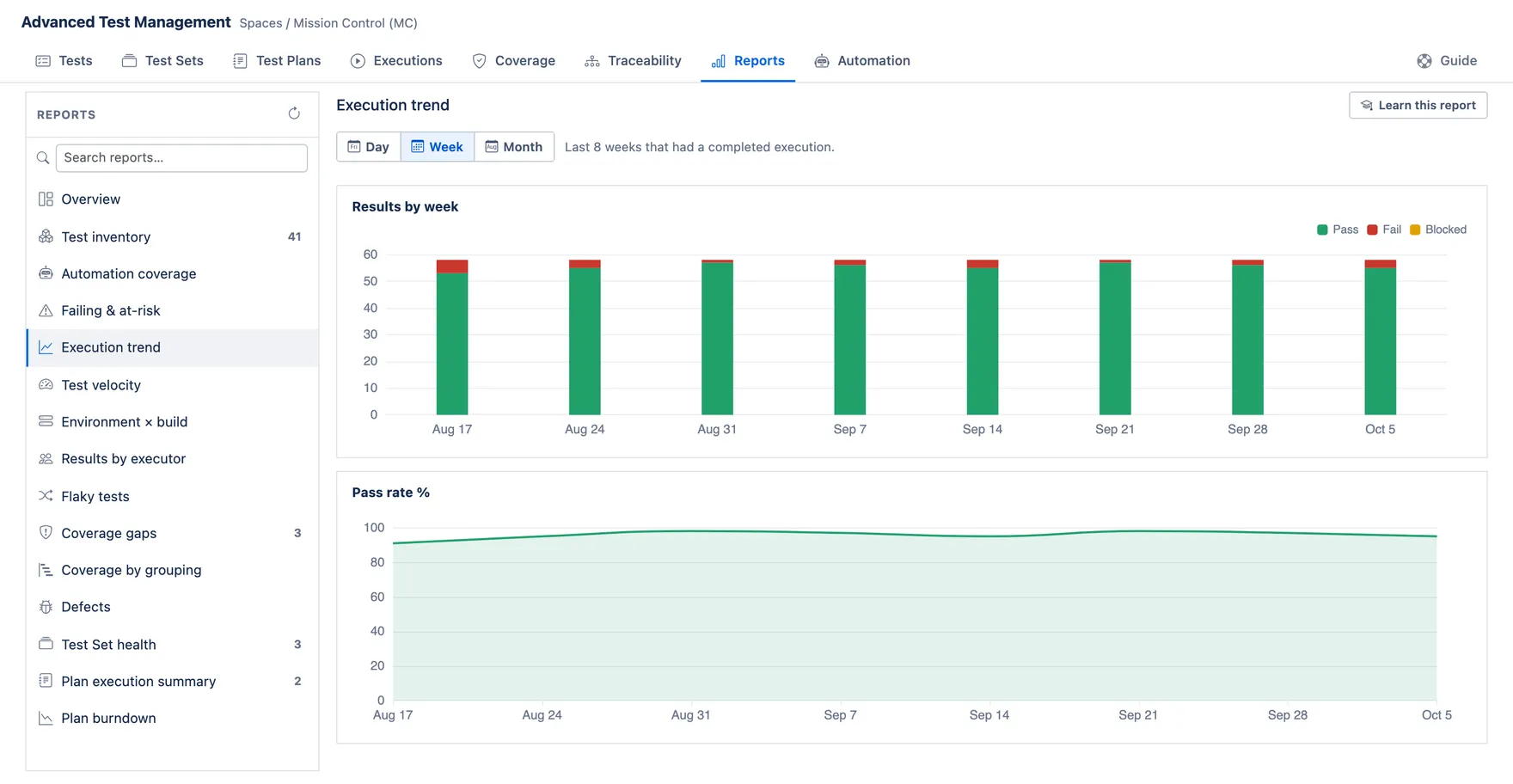Click the Environment × build icon
The height and width of the screenshot is (784, 1513).
click(46, 421)
